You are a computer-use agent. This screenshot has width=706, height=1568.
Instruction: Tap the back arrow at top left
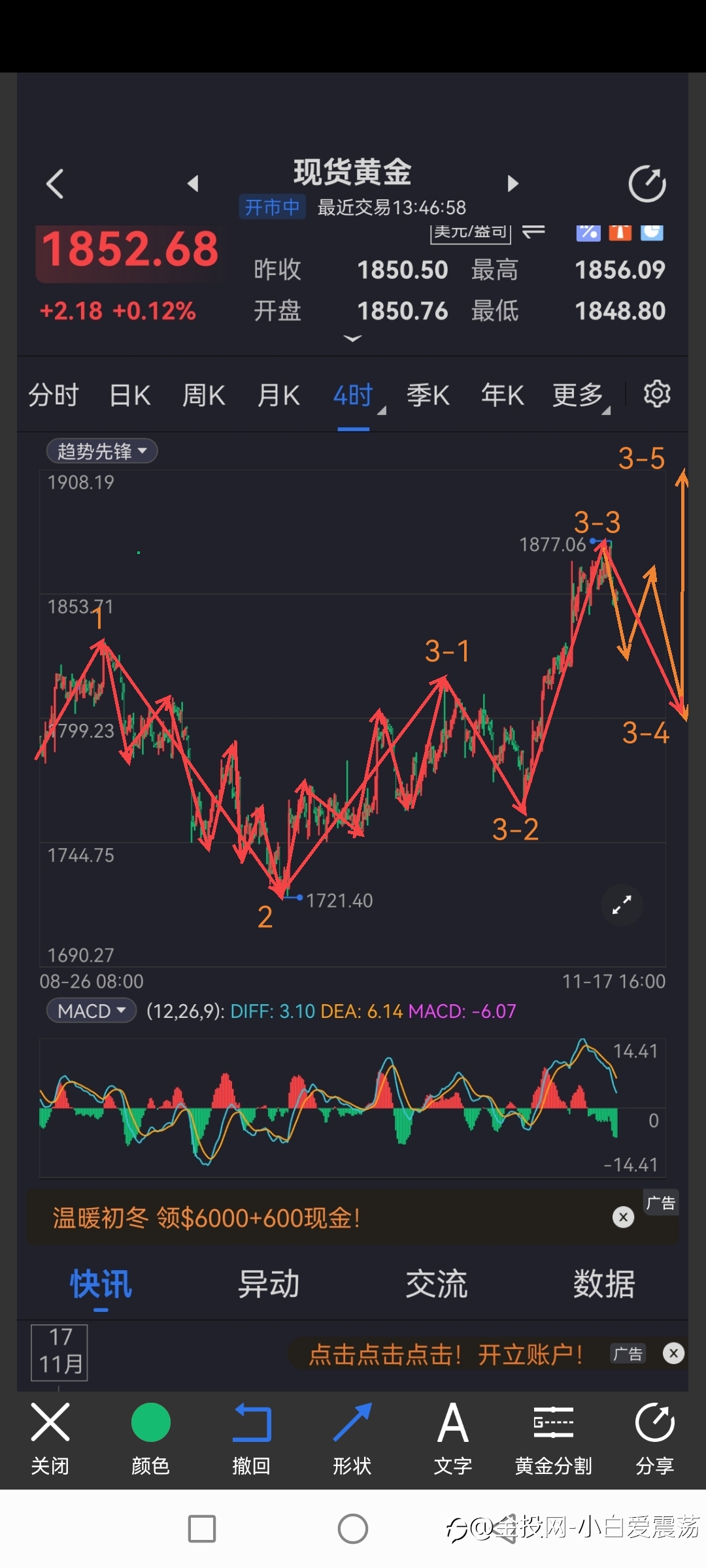point(55,184)
